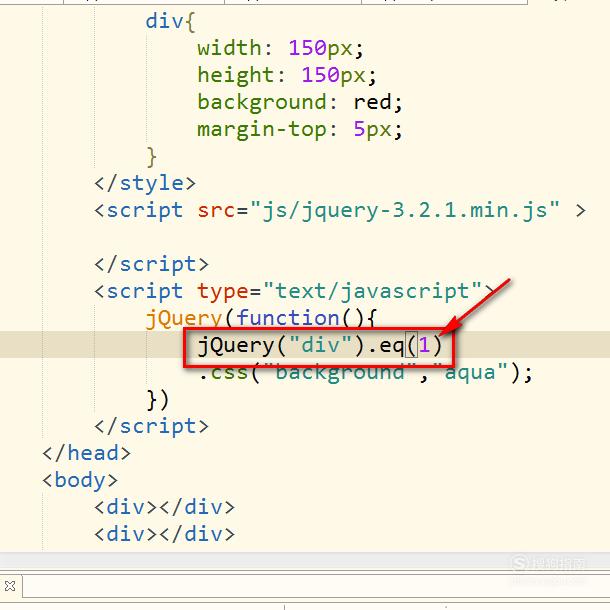Click the "</script>" tag just above "</head>"
The width and height of the screenshot is (610, 610).
point(151,426)
